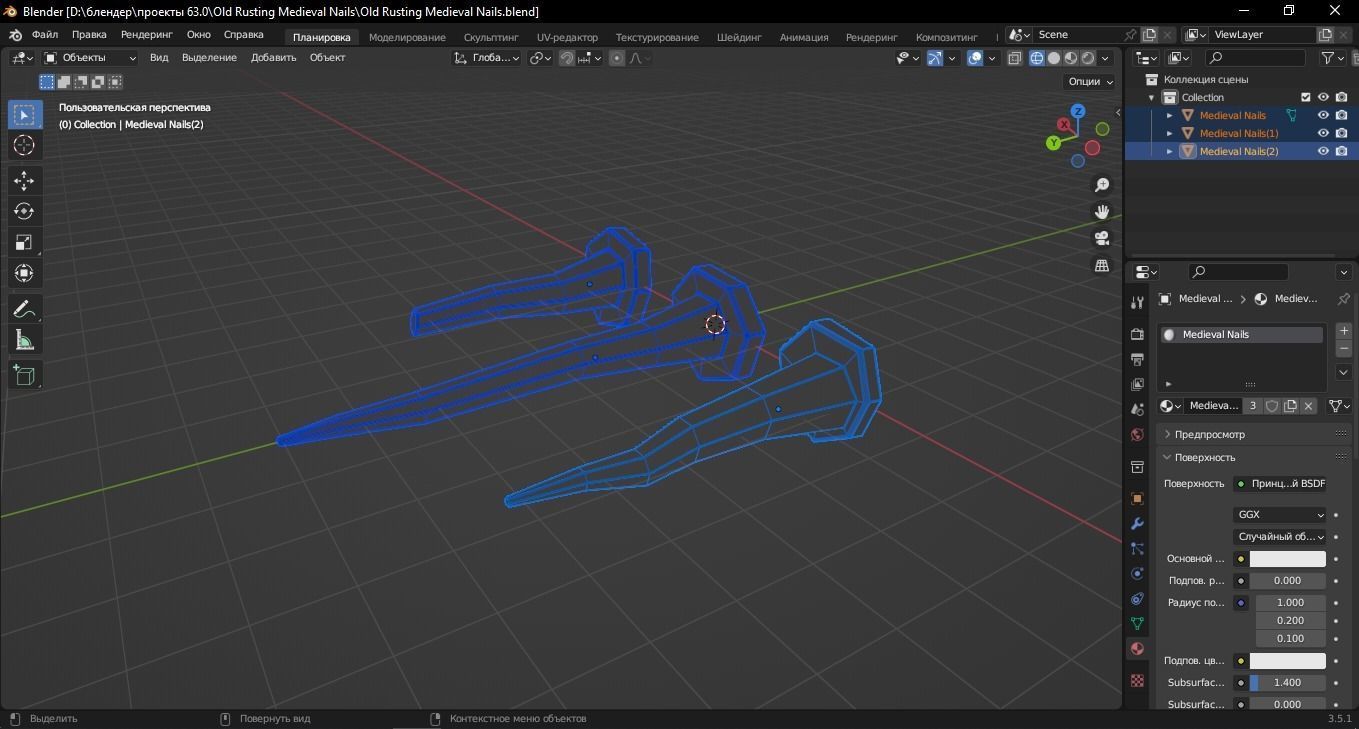This screenshot has height=729, width=1359.
Task: Select the Measure ruler tool
Action: tap(24, 341)
